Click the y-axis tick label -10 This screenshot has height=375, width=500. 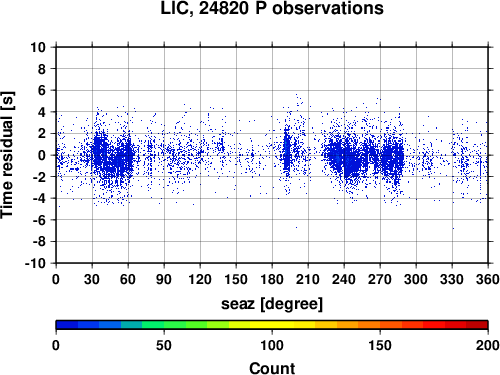35,263
